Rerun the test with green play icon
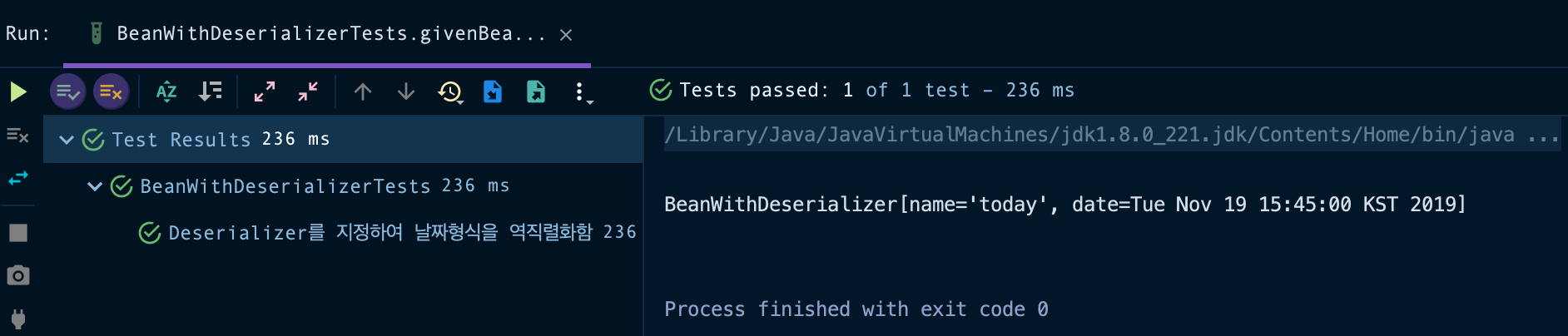1568x336 pixels. point(18,91)
